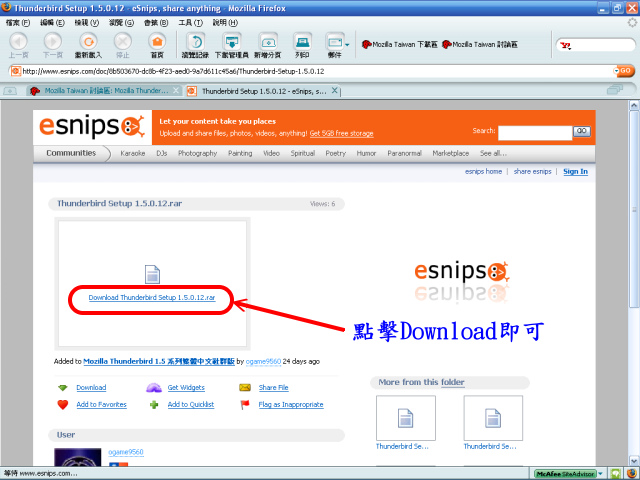The height and width of the screenshot is (480, 640).
Task: Go to the Home page icon
Action: click(157, 42)
